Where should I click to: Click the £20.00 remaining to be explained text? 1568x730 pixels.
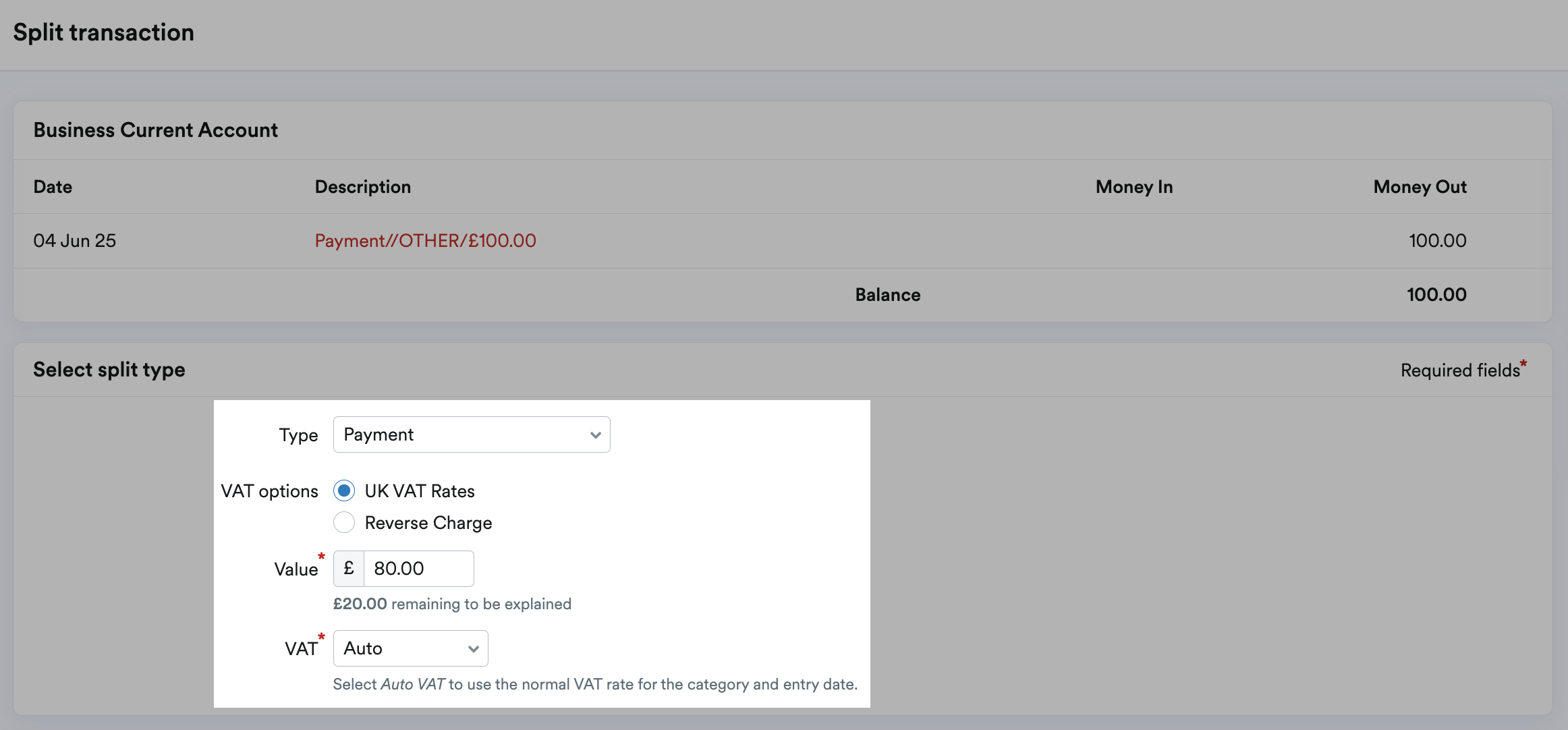point(452,604)
